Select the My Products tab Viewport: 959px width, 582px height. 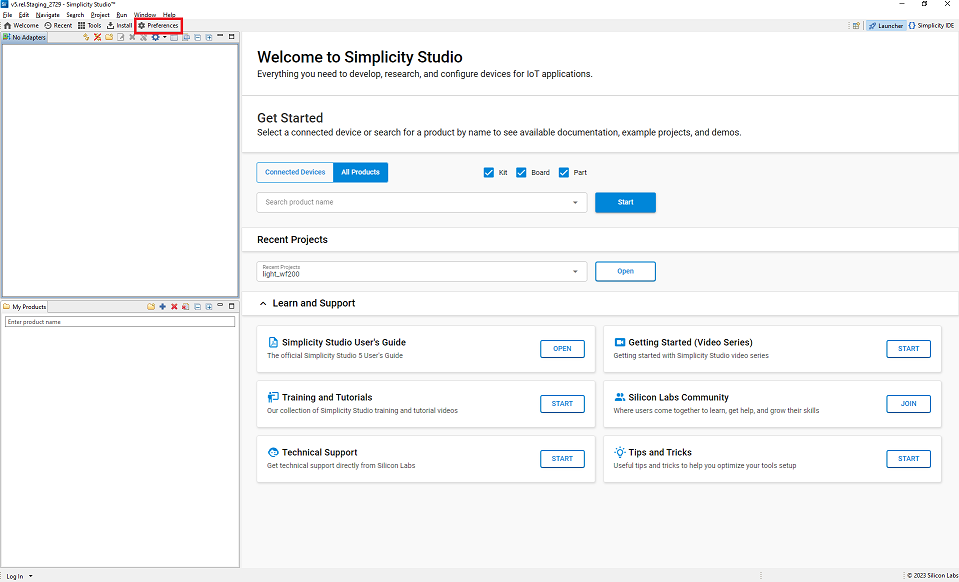(x=24, y=306)
